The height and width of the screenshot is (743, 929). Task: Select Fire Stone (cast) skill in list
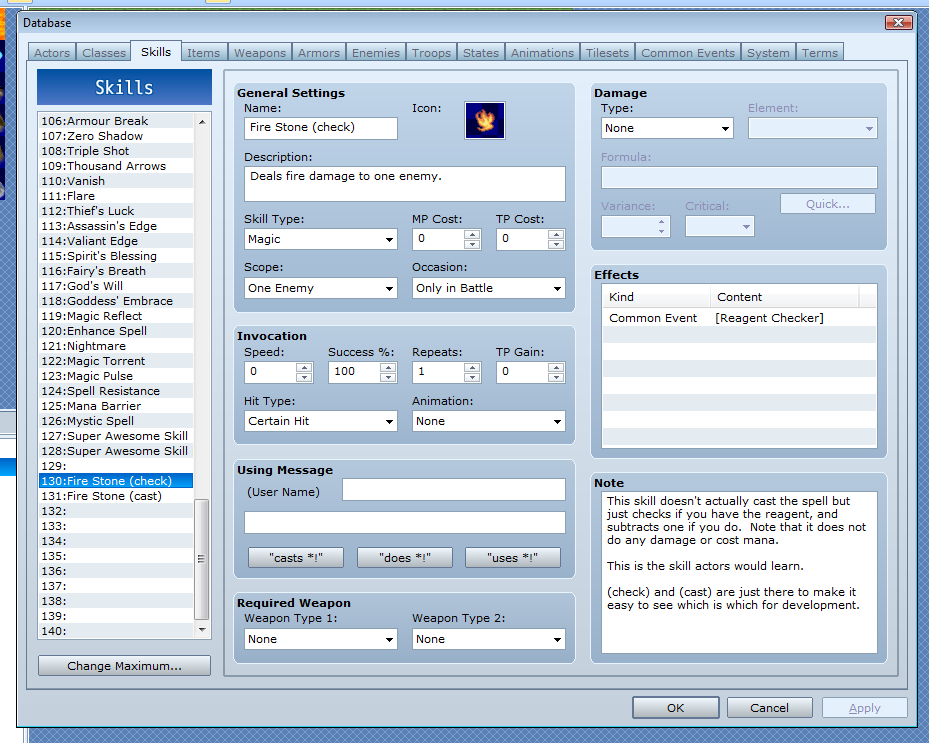[x=114, y=496]
